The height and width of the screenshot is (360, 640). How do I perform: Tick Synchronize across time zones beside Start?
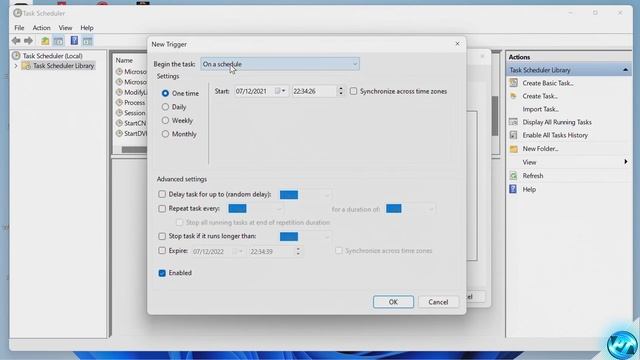pyautogui.click(x=353, y=91)
